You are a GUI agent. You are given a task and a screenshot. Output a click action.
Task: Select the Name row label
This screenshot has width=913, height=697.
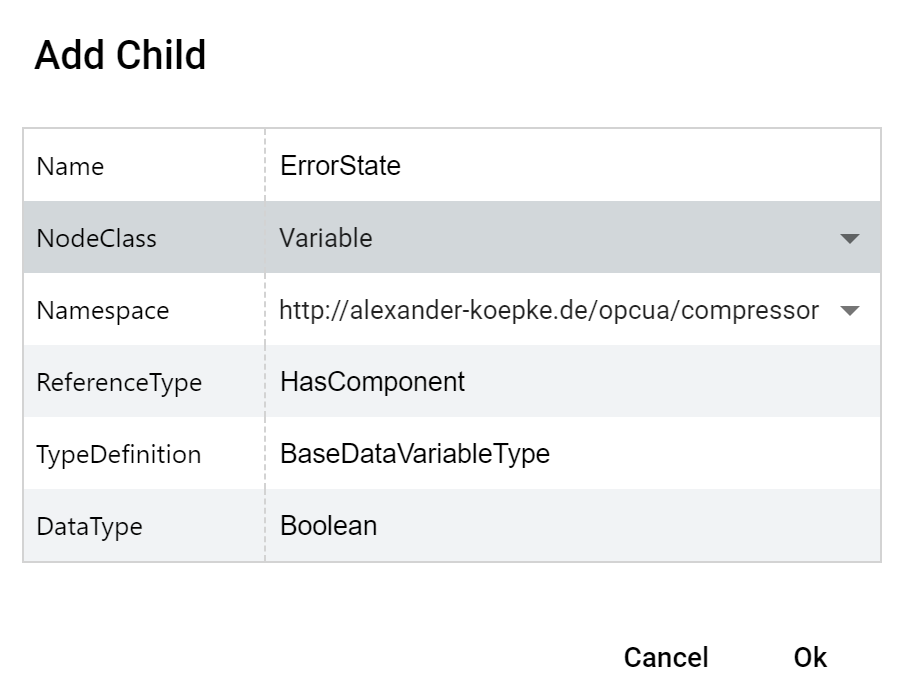70,167
